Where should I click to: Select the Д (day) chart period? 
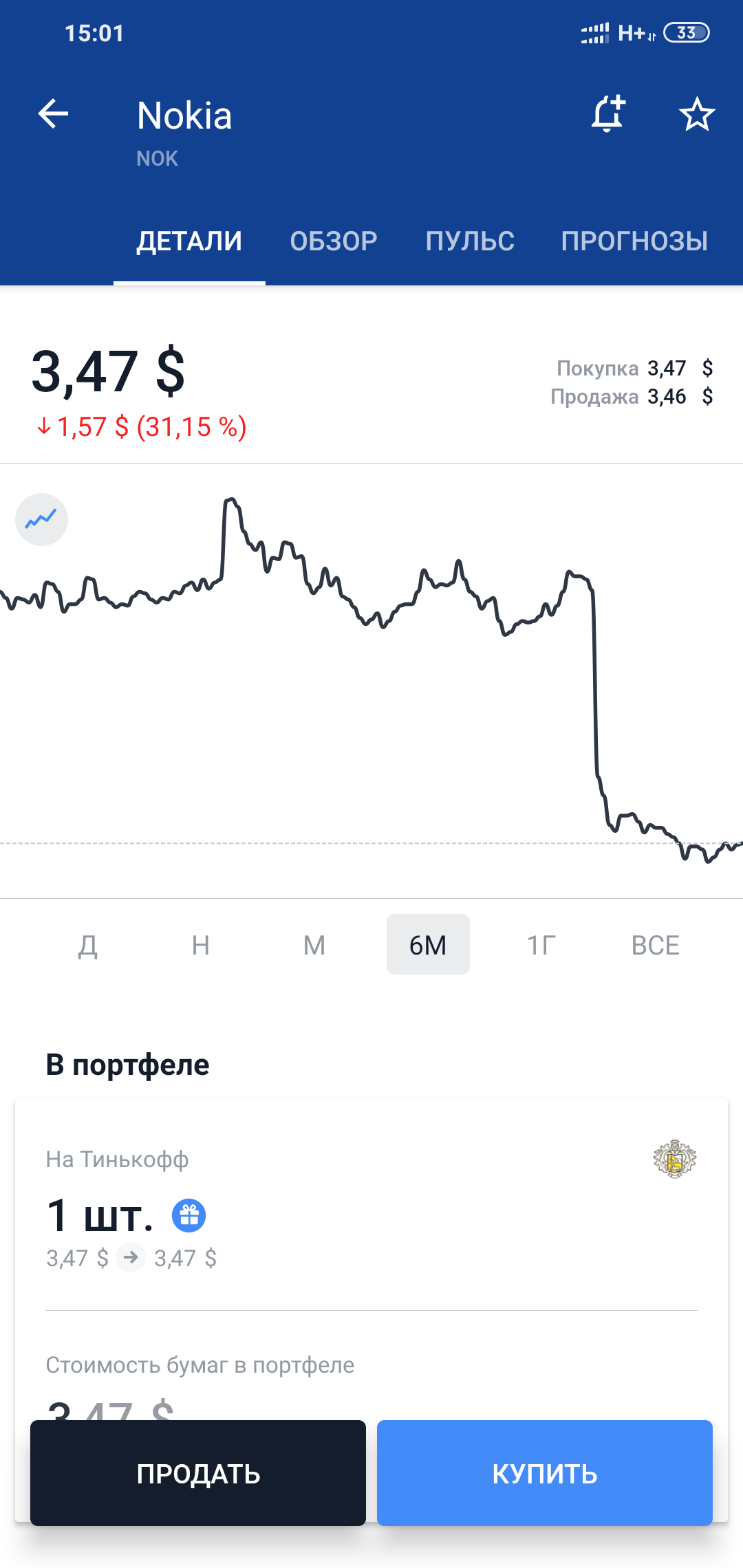pyautogui.click(x=87, y=945)
